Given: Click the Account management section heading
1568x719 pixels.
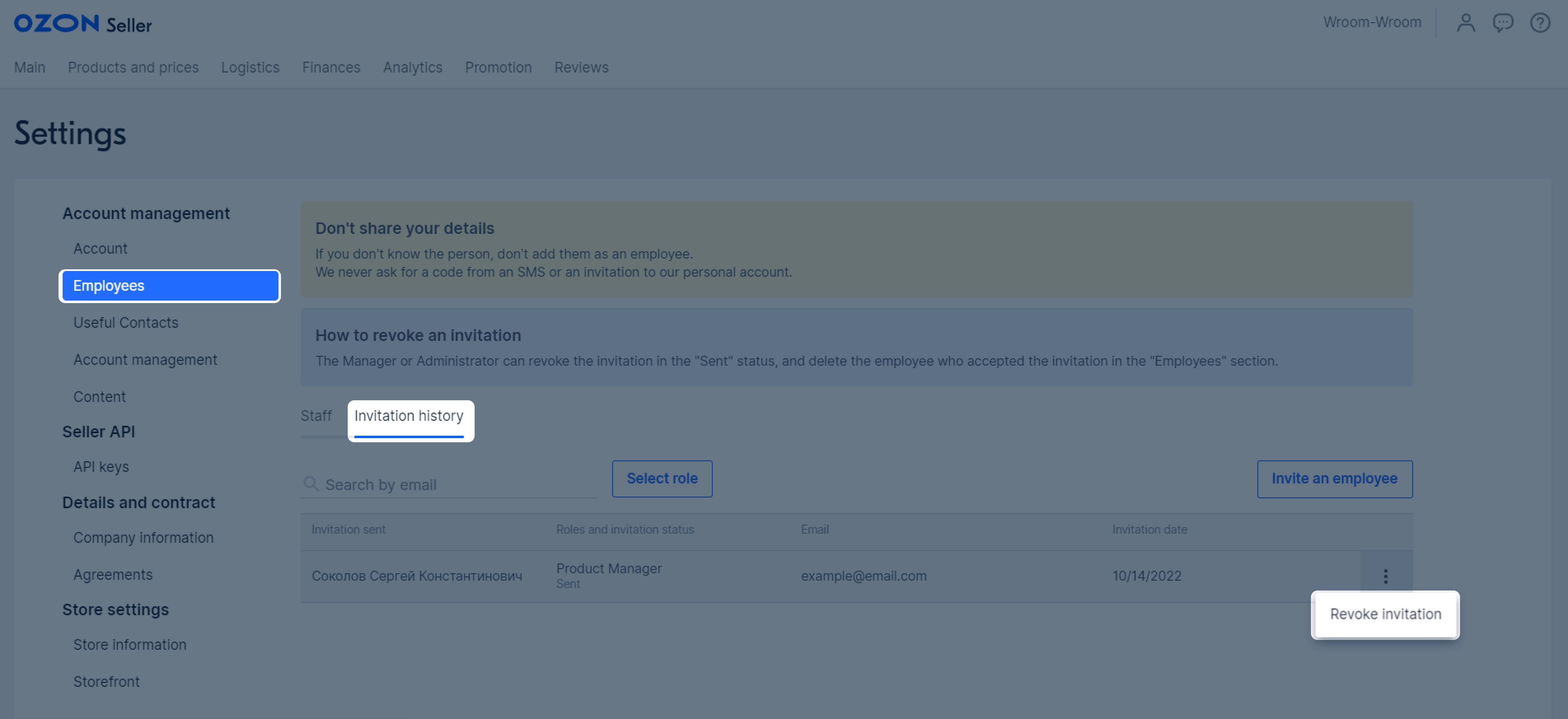Looking at the screenshot, I should [x=146, y=214].
